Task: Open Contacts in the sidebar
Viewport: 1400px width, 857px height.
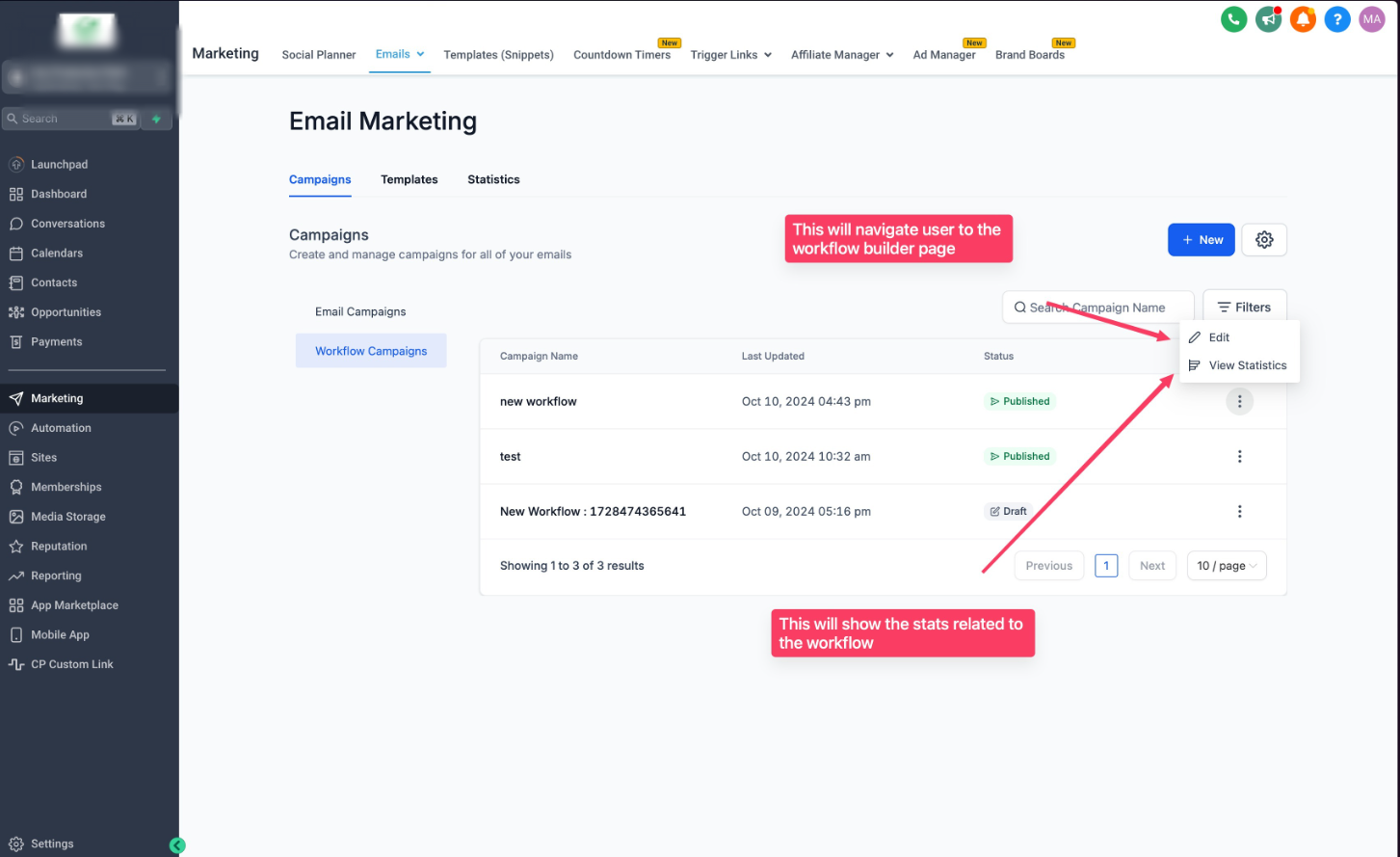Action: tap(54, 282)
